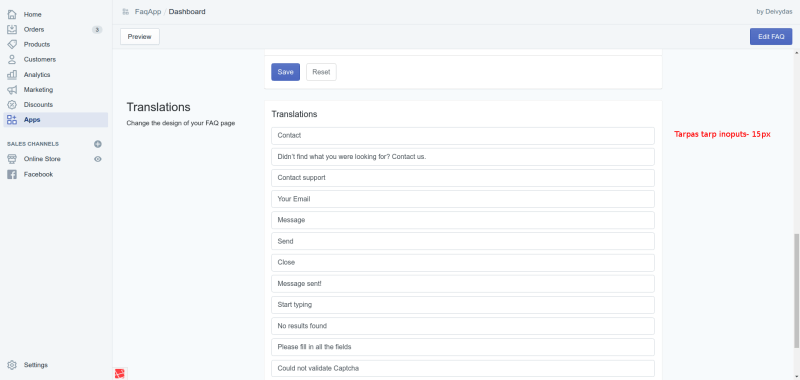
Task: Open Orders via its inbox icon
Action: click(12, 30)
